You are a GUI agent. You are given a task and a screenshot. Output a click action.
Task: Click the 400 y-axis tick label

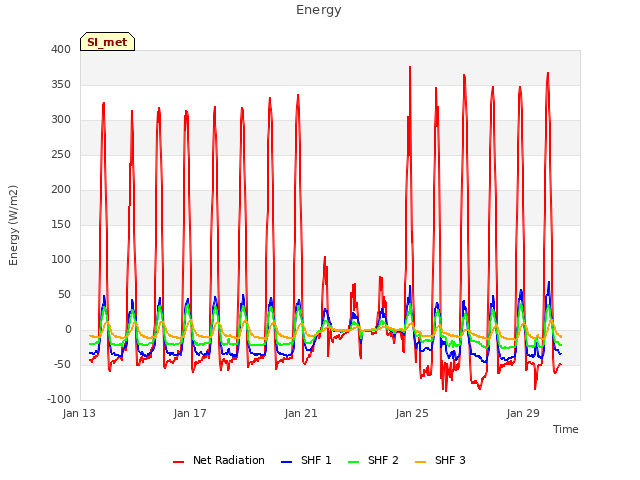point(61,49)
